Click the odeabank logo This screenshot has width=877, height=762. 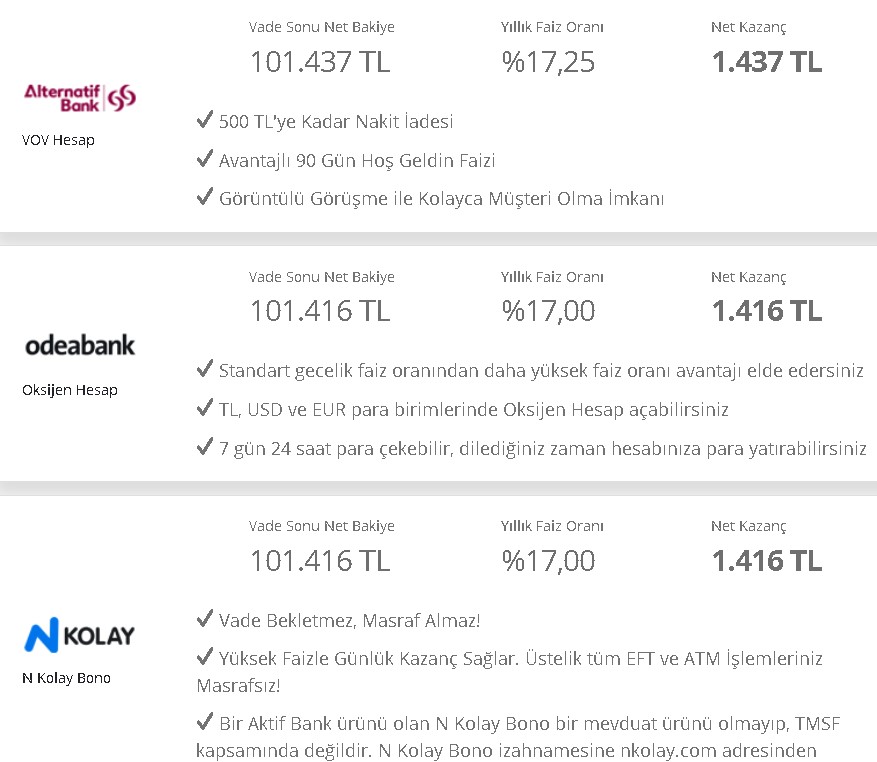80,345
